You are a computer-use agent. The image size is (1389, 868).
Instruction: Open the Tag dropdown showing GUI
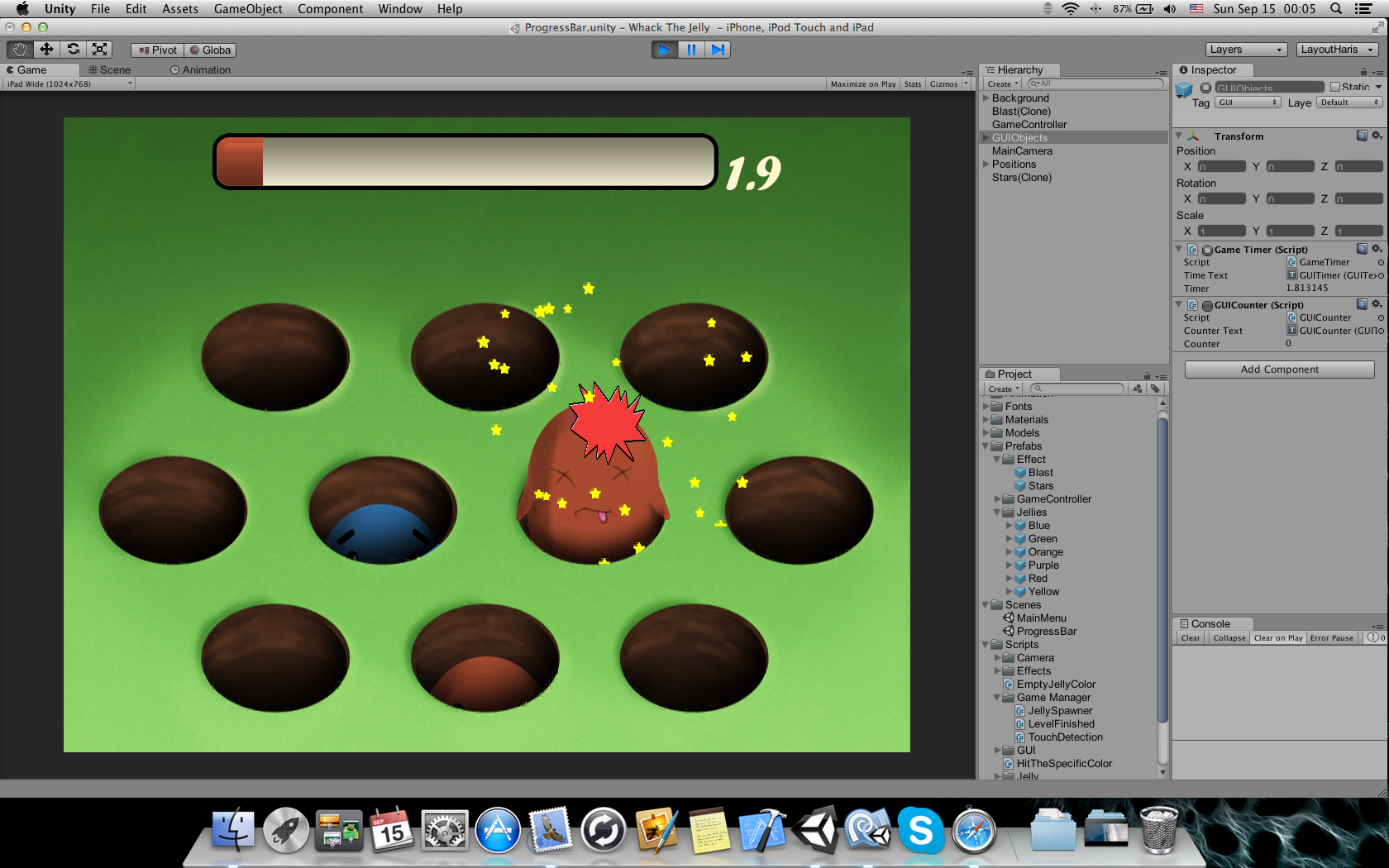point(1248,103)
